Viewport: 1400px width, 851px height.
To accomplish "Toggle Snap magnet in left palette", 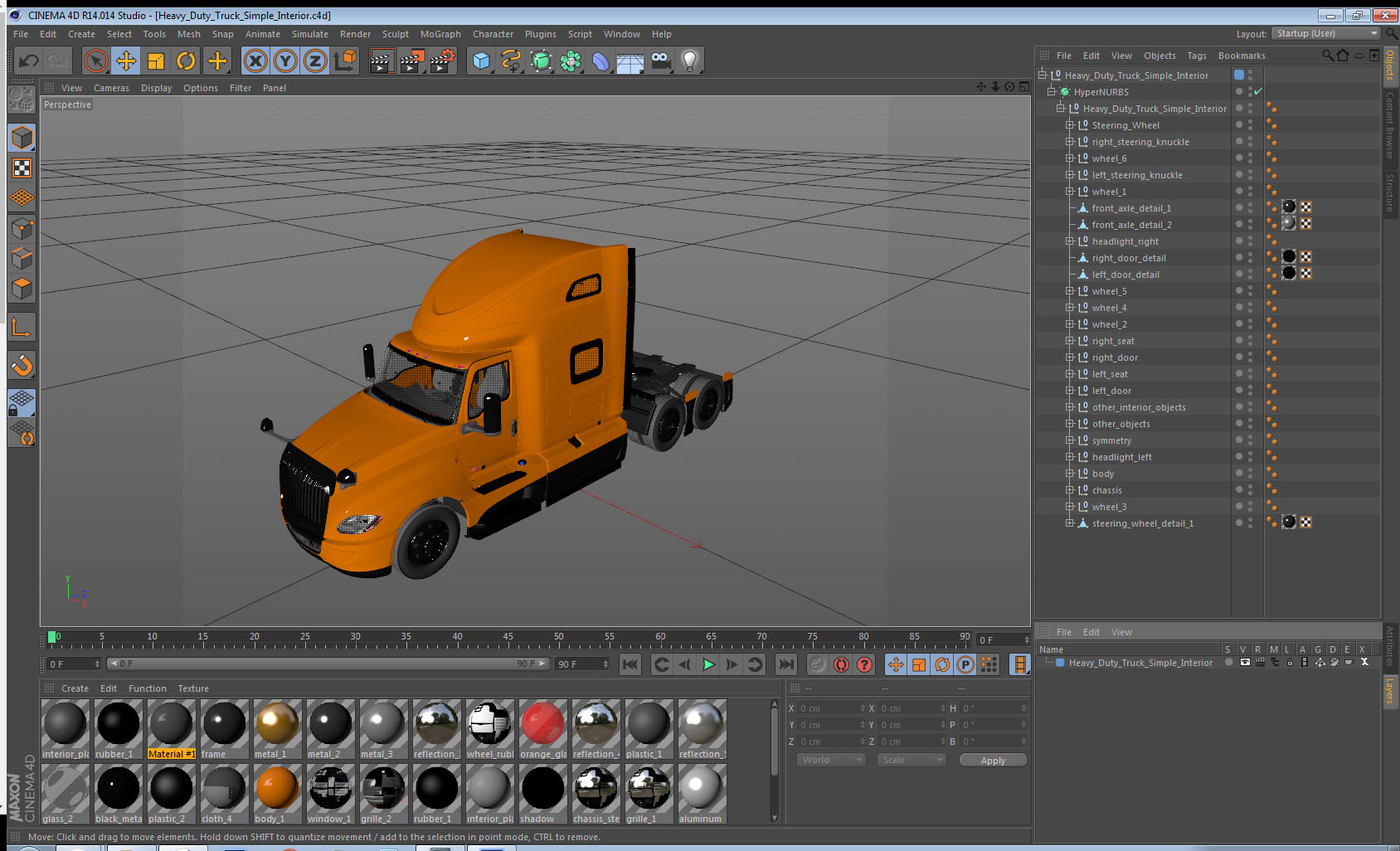I will coord(22,365).
